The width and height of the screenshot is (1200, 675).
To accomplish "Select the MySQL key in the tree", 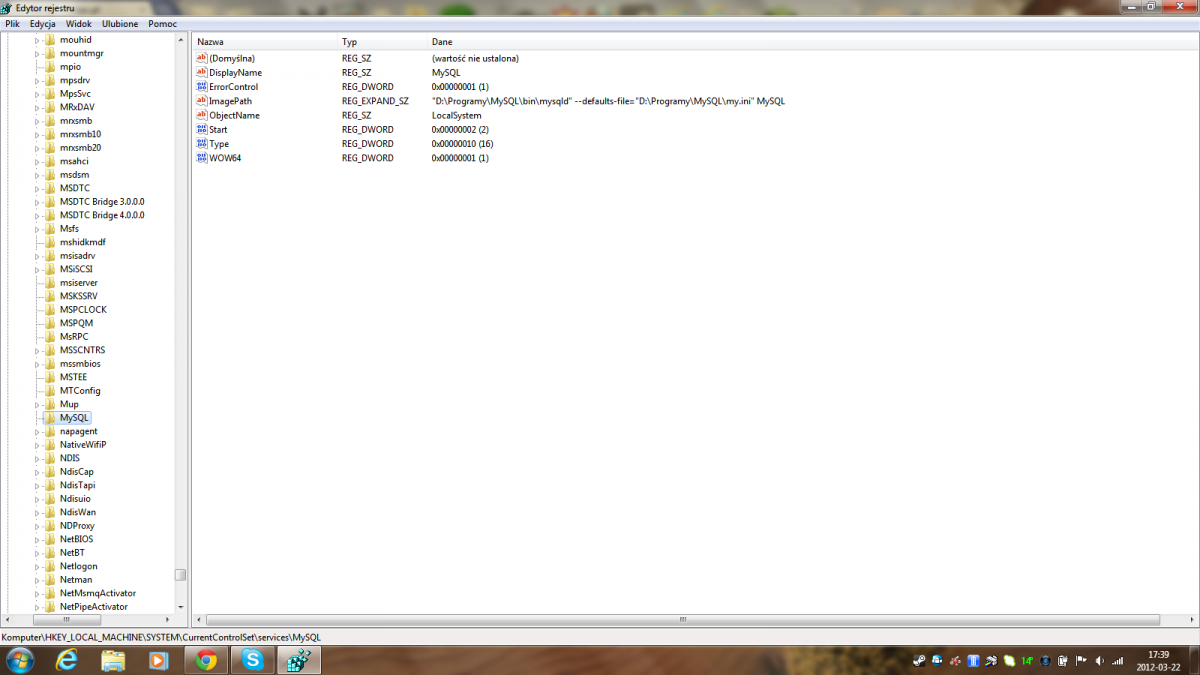I will point(74,418).
